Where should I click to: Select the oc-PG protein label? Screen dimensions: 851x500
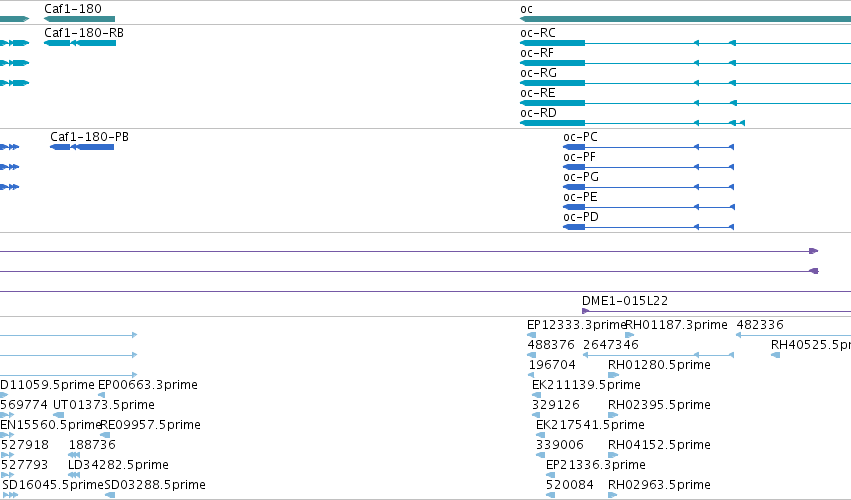tap(581, 177)
